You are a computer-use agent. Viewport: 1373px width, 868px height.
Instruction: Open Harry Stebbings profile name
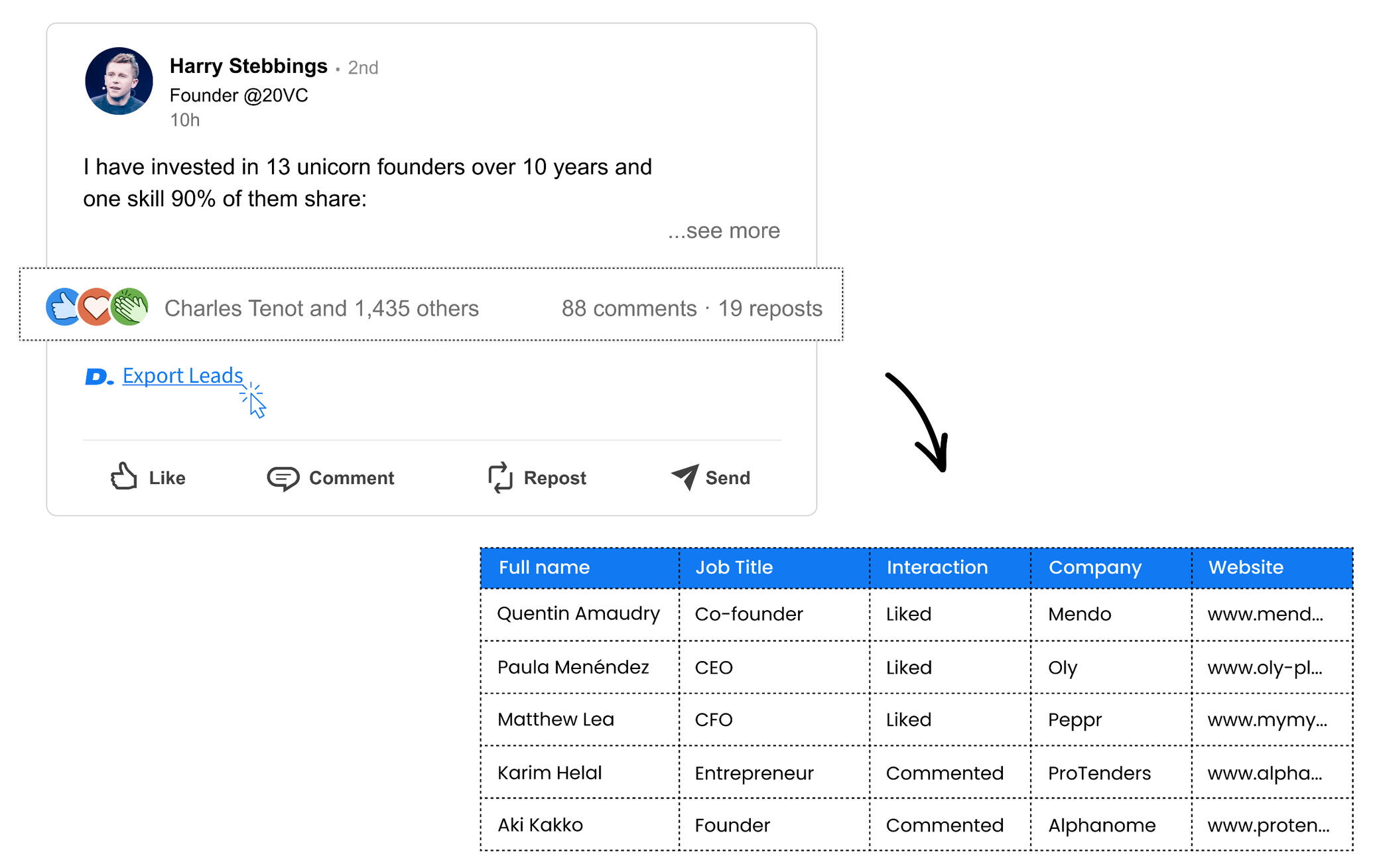pos(248,66)
